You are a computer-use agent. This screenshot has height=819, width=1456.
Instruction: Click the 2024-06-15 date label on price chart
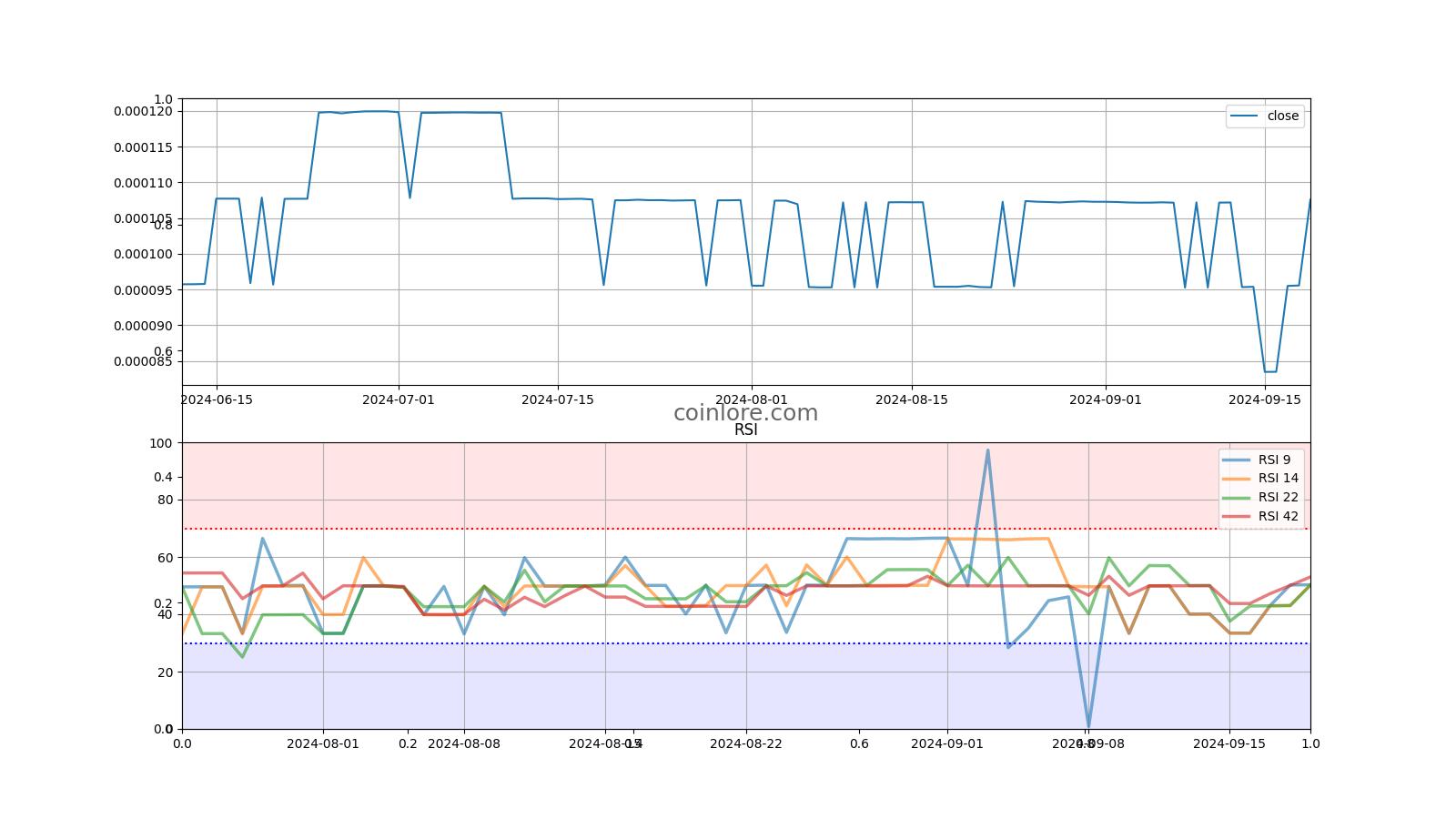pos(217,399)
